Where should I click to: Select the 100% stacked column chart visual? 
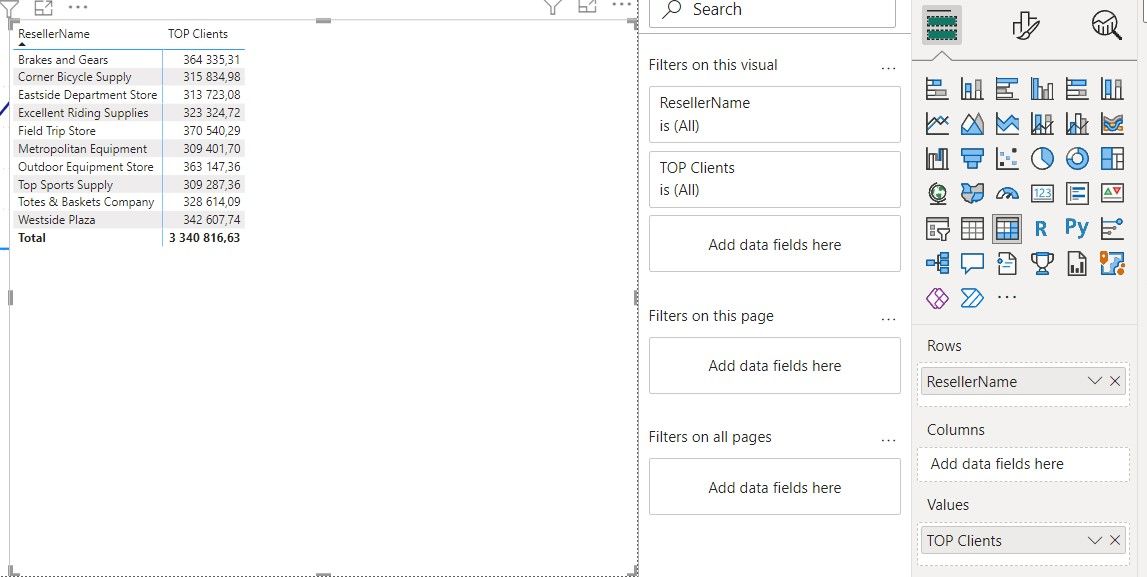(x=1112, y=89)
